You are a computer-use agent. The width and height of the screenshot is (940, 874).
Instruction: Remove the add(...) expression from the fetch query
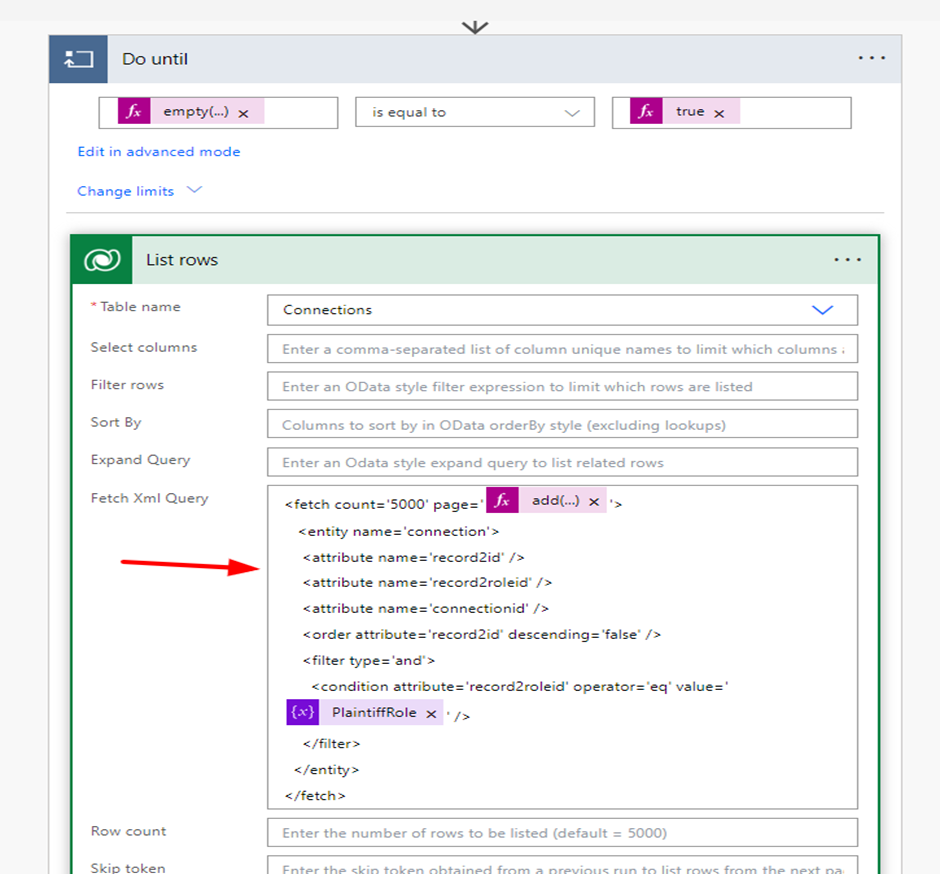(x=594, y=502)
